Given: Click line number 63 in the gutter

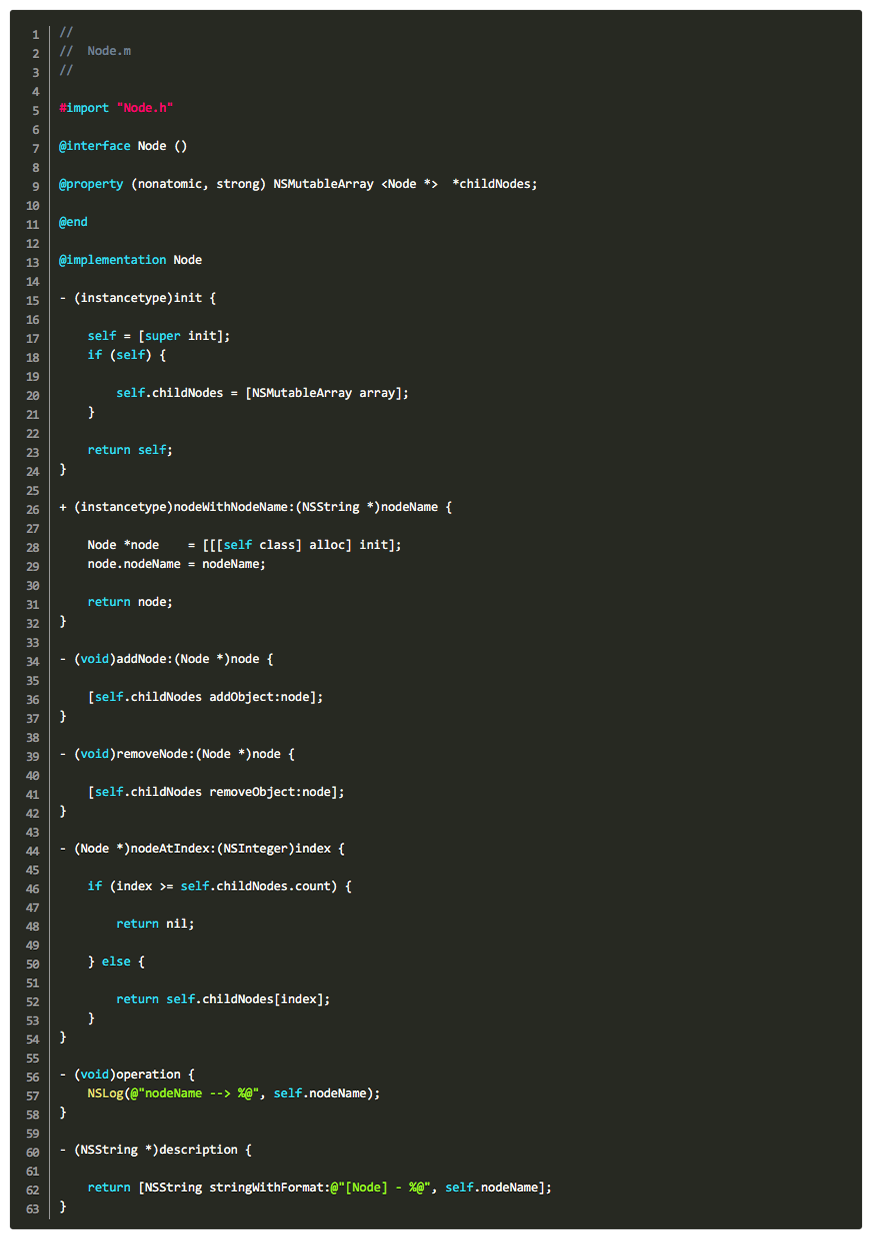Looking at the screenshot, I should click(32, 1207).
